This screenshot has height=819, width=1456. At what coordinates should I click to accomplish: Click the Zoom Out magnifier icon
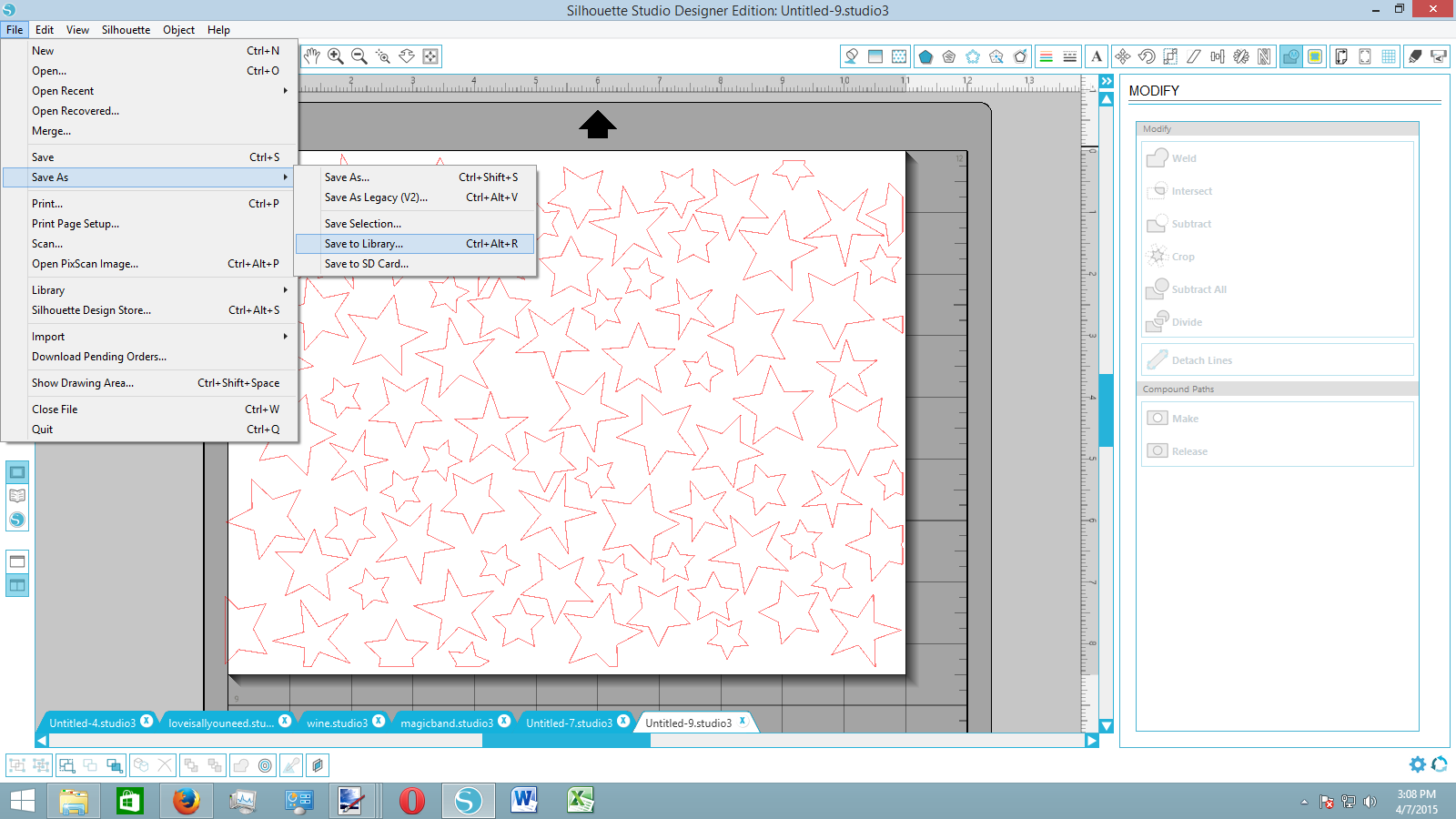(359, 56)
